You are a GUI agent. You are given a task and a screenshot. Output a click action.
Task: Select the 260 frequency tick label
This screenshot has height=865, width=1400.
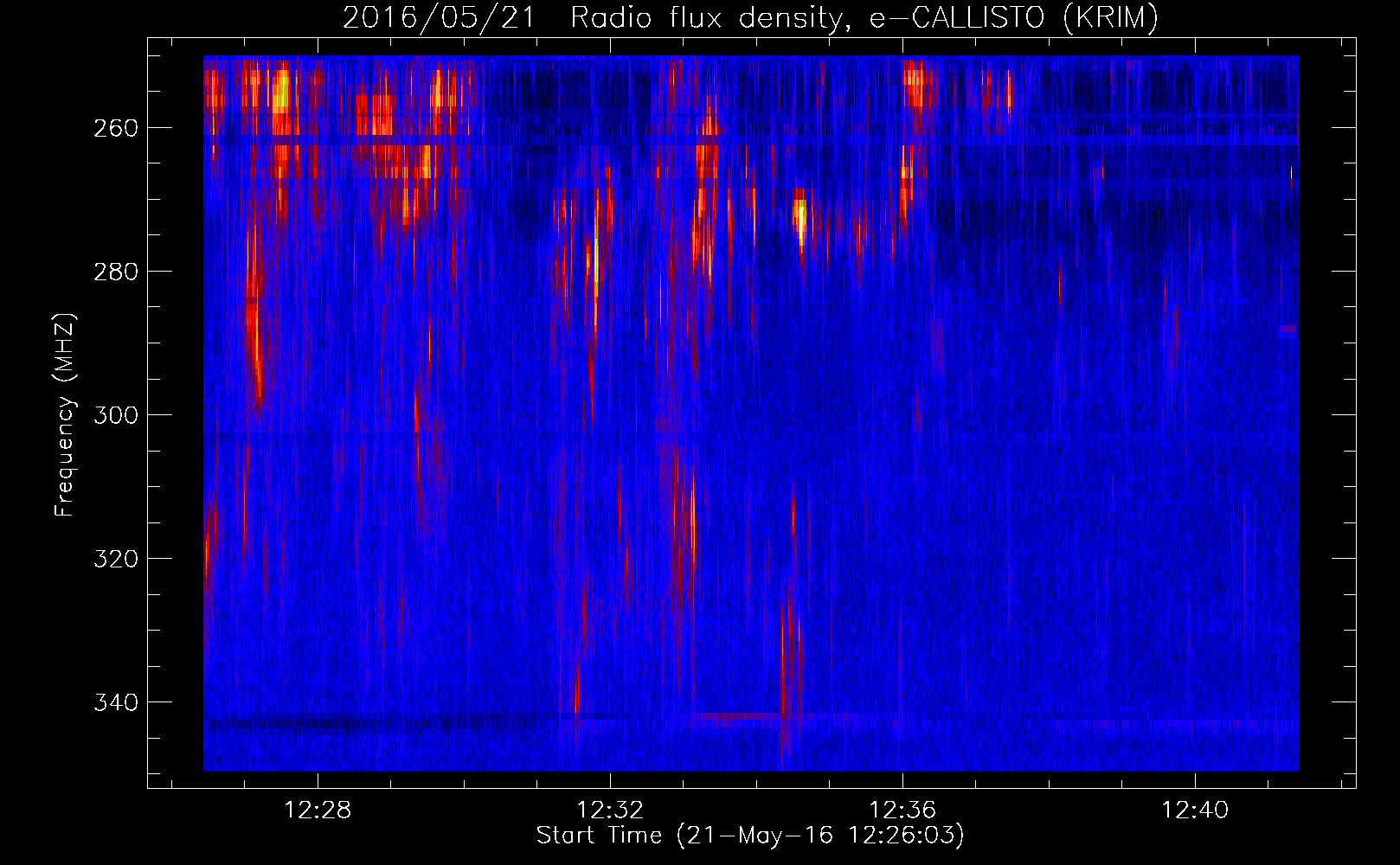tap(116, 128)
